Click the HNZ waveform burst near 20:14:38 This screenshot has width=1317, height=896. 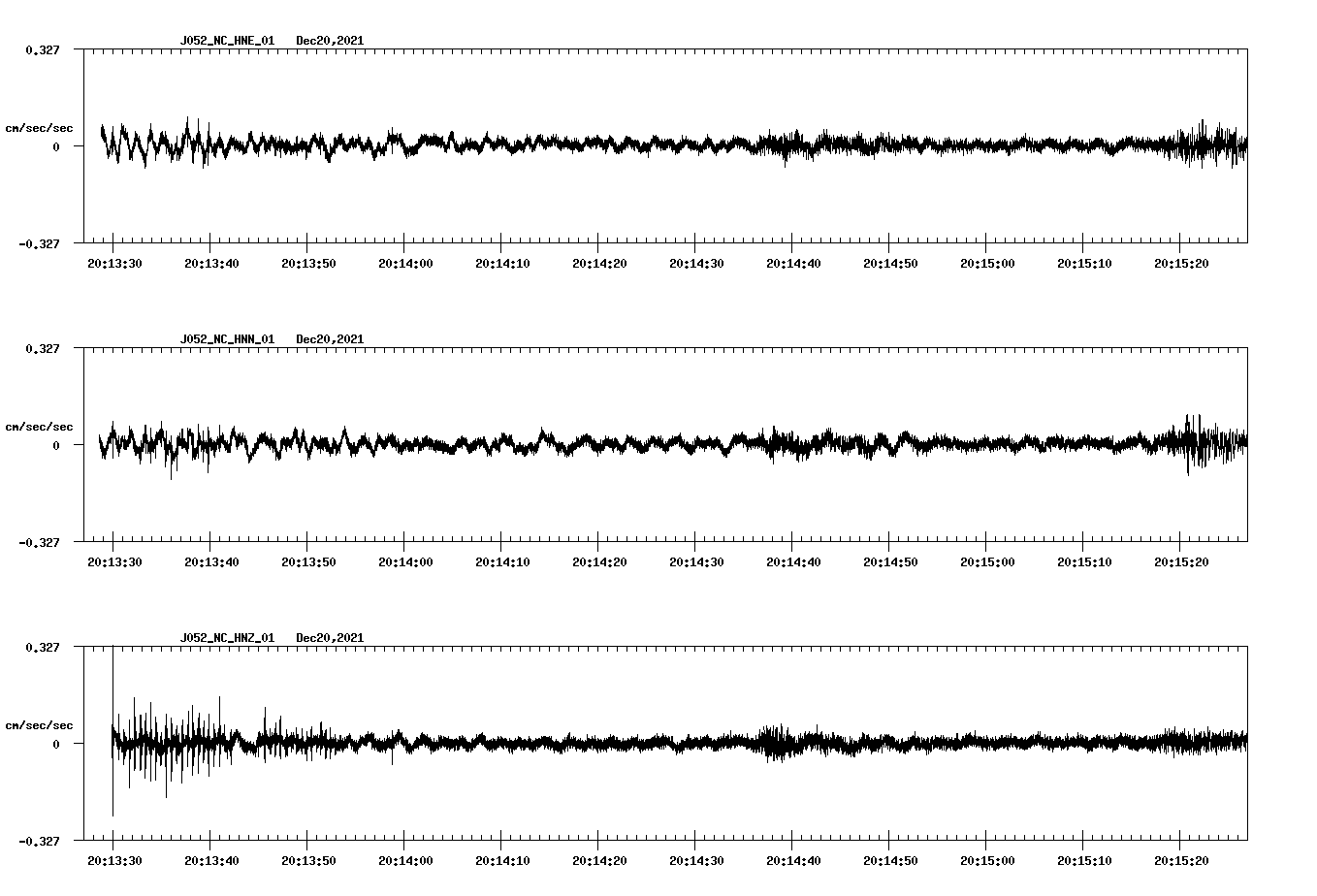[x=776, y=743]
